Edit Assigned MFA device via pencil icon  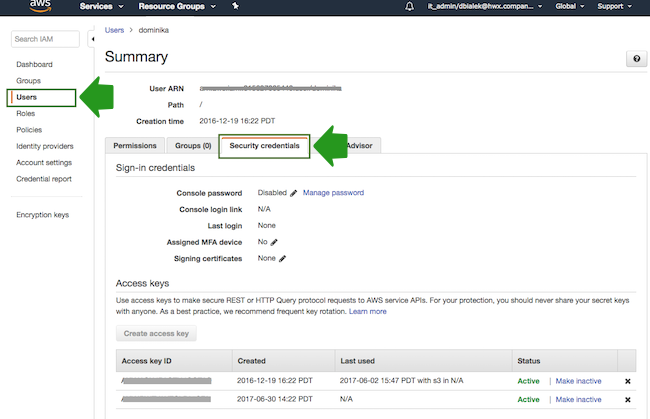[x=275, y=242]
